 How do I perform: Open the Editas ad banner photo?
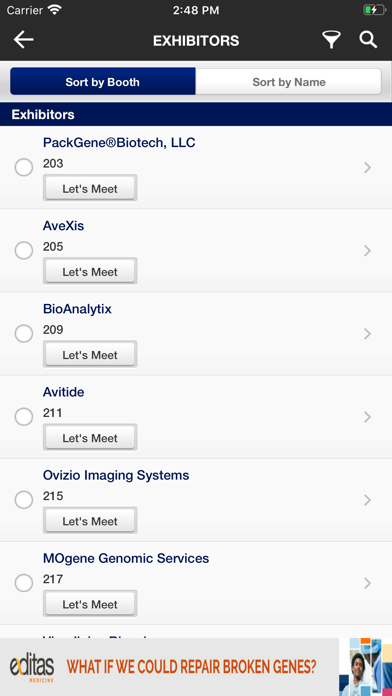pos(365,667)
